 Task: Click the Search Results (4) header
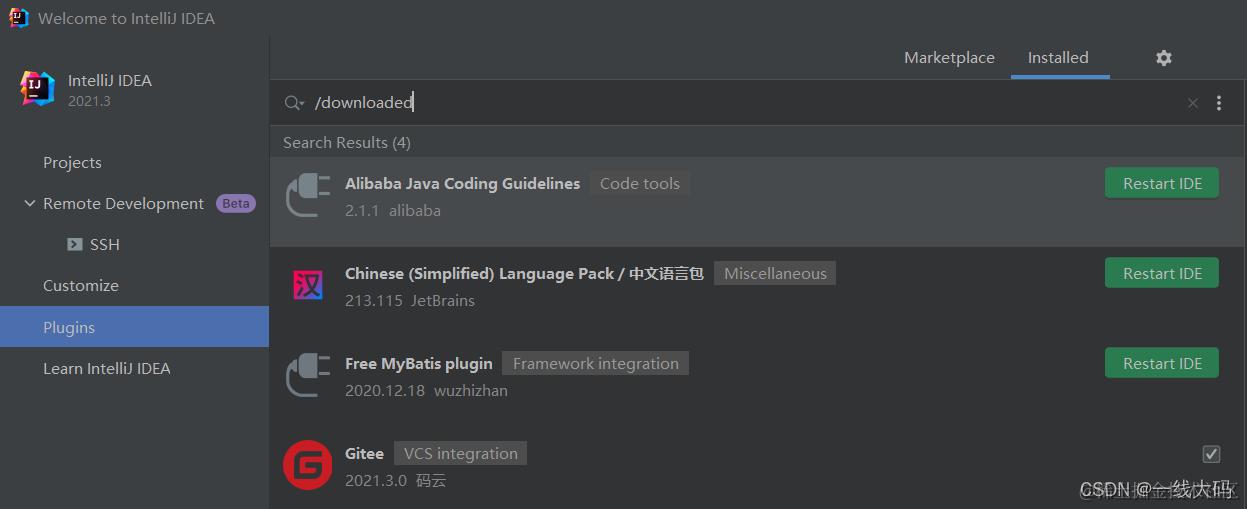click(x=347, y=143)
